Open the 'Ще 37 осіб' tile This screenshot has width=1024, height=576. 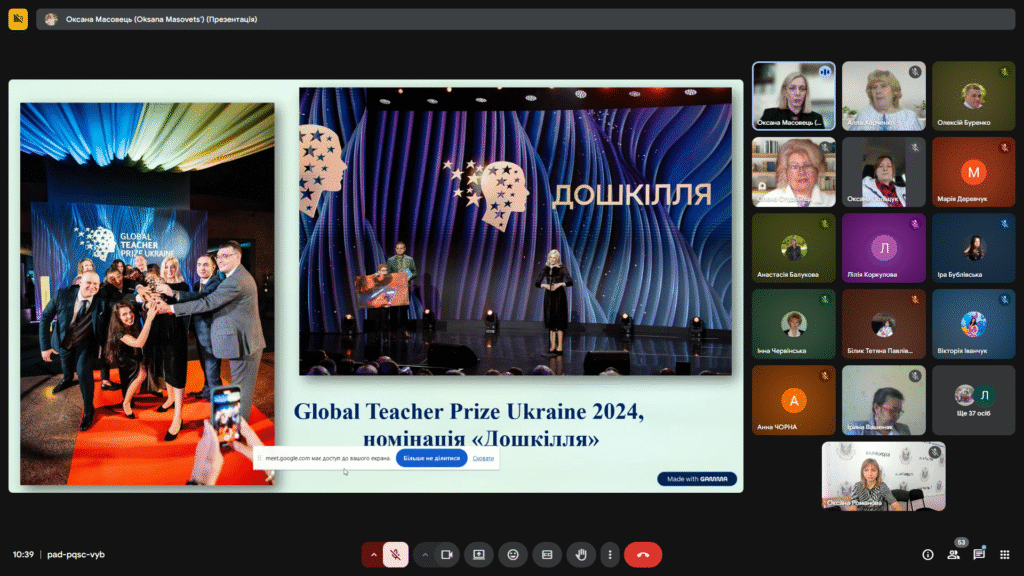click(x=974, y=400)
